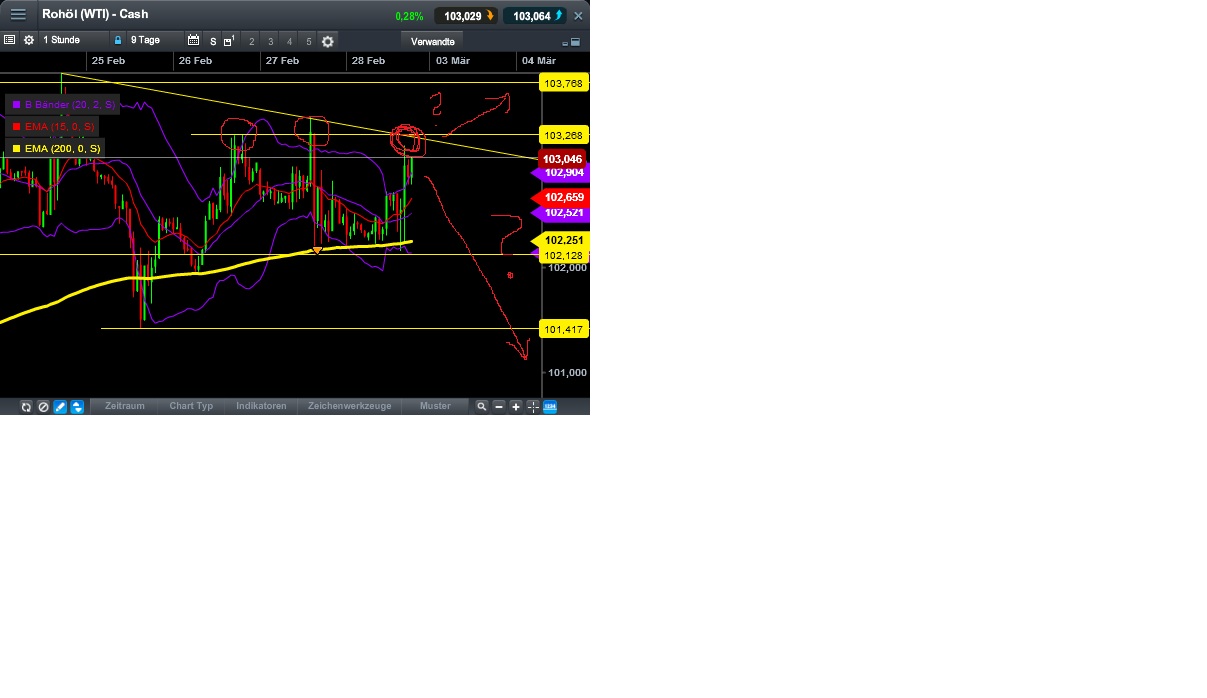Toggle the S option in the toolbar

pyautogui.click(x=212, y=41)
